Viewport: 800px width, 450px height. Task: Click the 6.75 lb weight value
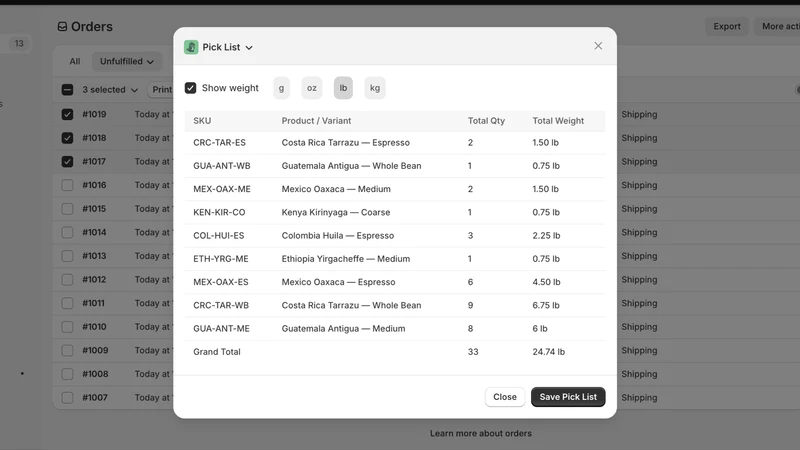546,305
